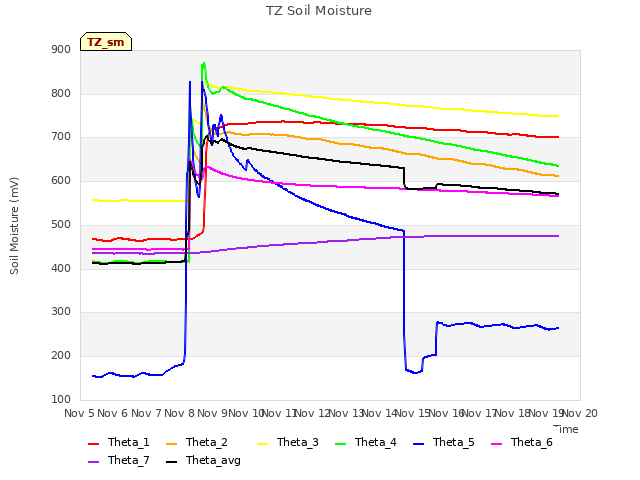Screen dimensions: 640x480
Task: Toggle Theta_avg series in legend
Action: coord(204,460)
